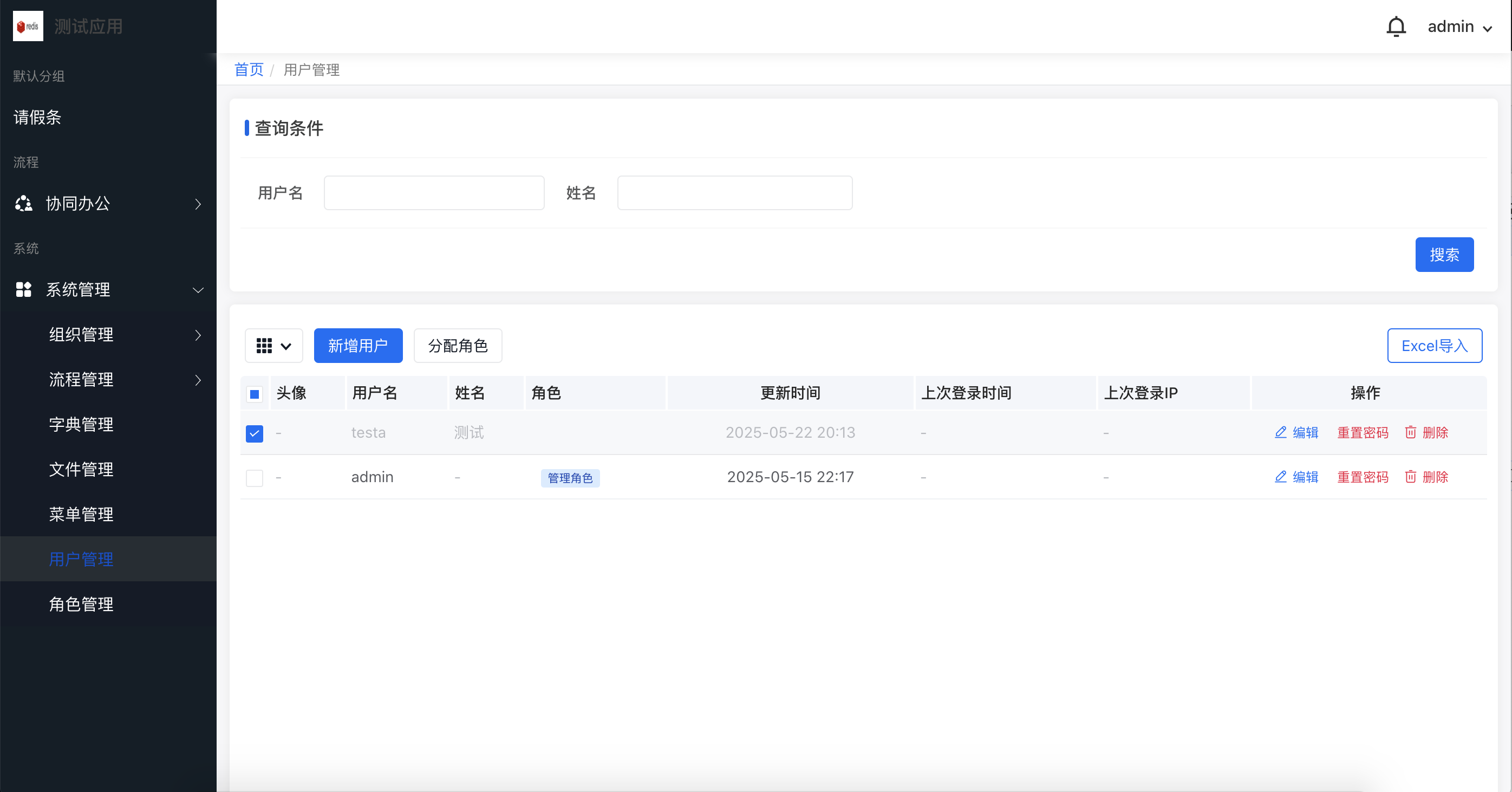Click the 首页 breadcrumb link
This screenshot has width=1512, height=792.
(x=249, y=70)
